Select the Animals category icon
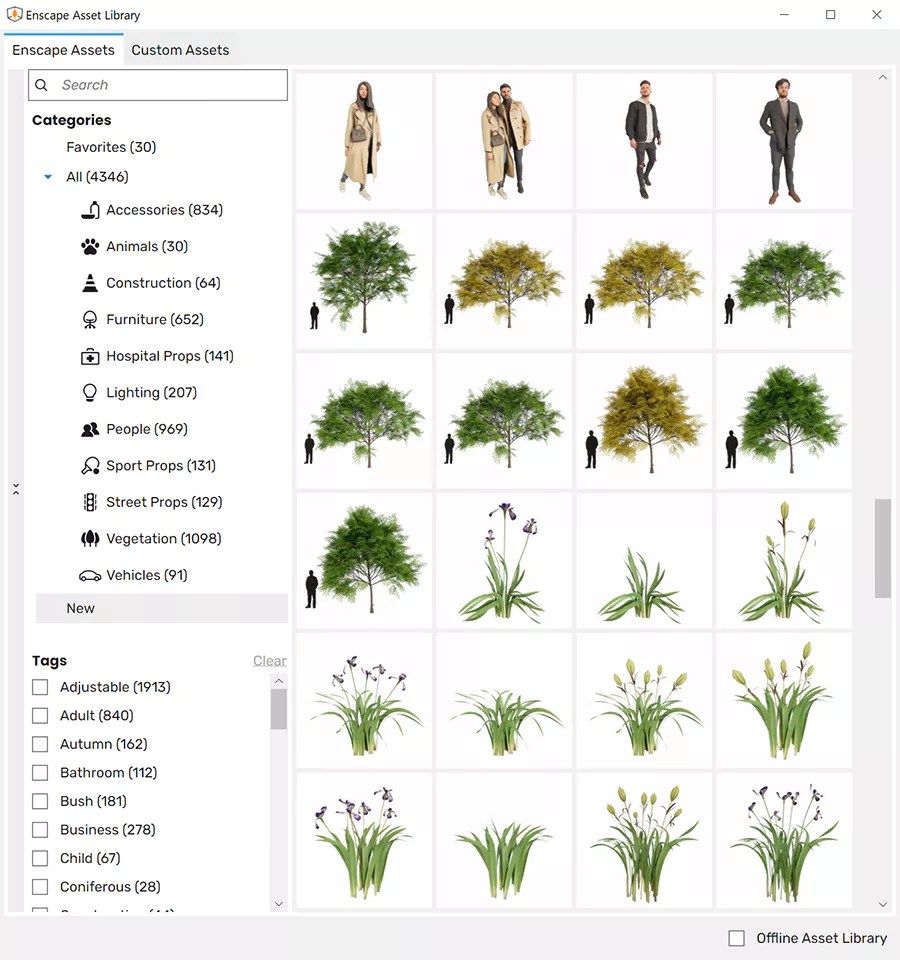 click(x=89, y=246)
